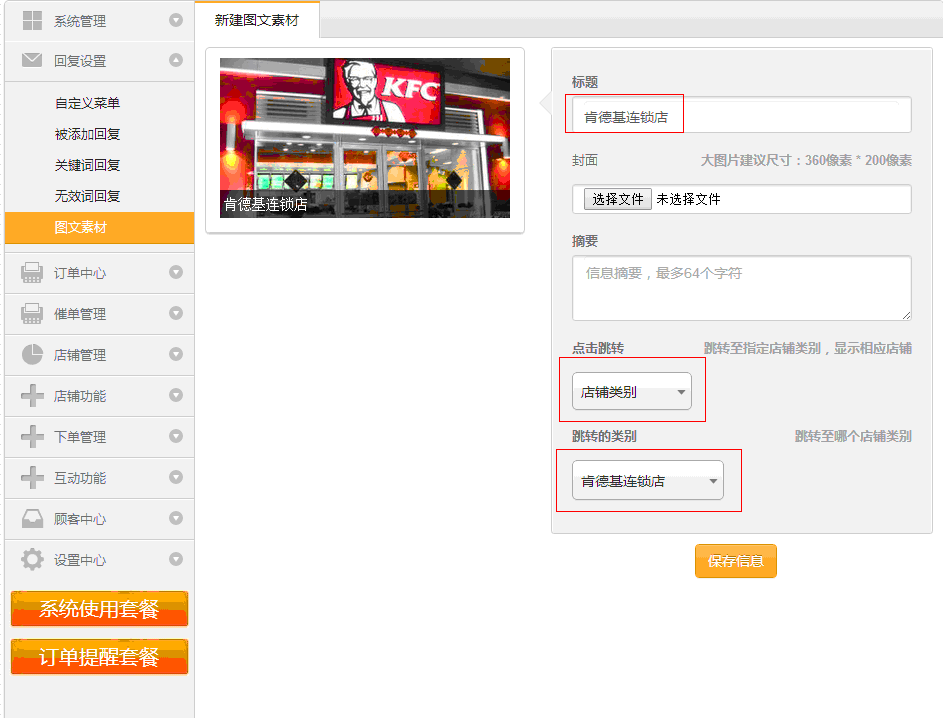Image resolution: width=943 pixels, height=718 pixels.
Task: Open the 店铺类别 jump type dropdown
Action: coord(631,391)
